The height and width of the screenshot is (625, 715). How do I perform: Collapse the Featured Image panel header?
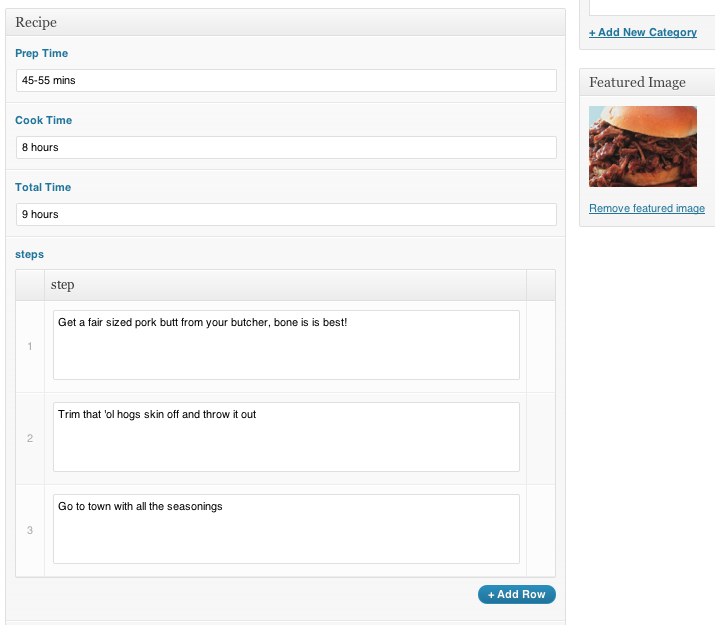click(647, 82)
